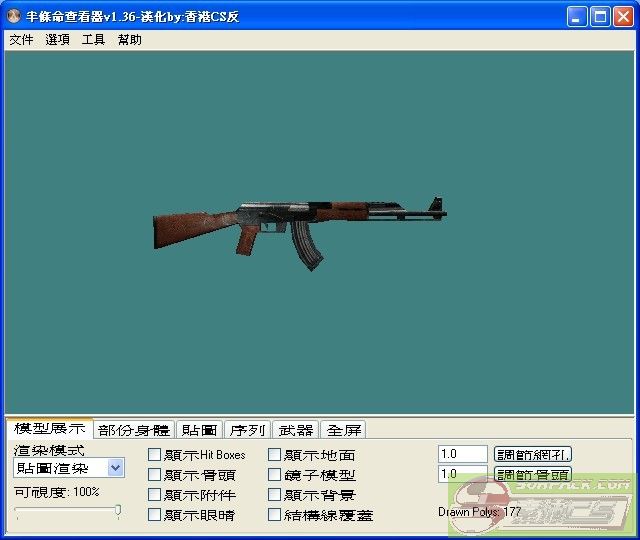
Task: Click the 可視度 opacity slider handle
Action: click(118, 510)
